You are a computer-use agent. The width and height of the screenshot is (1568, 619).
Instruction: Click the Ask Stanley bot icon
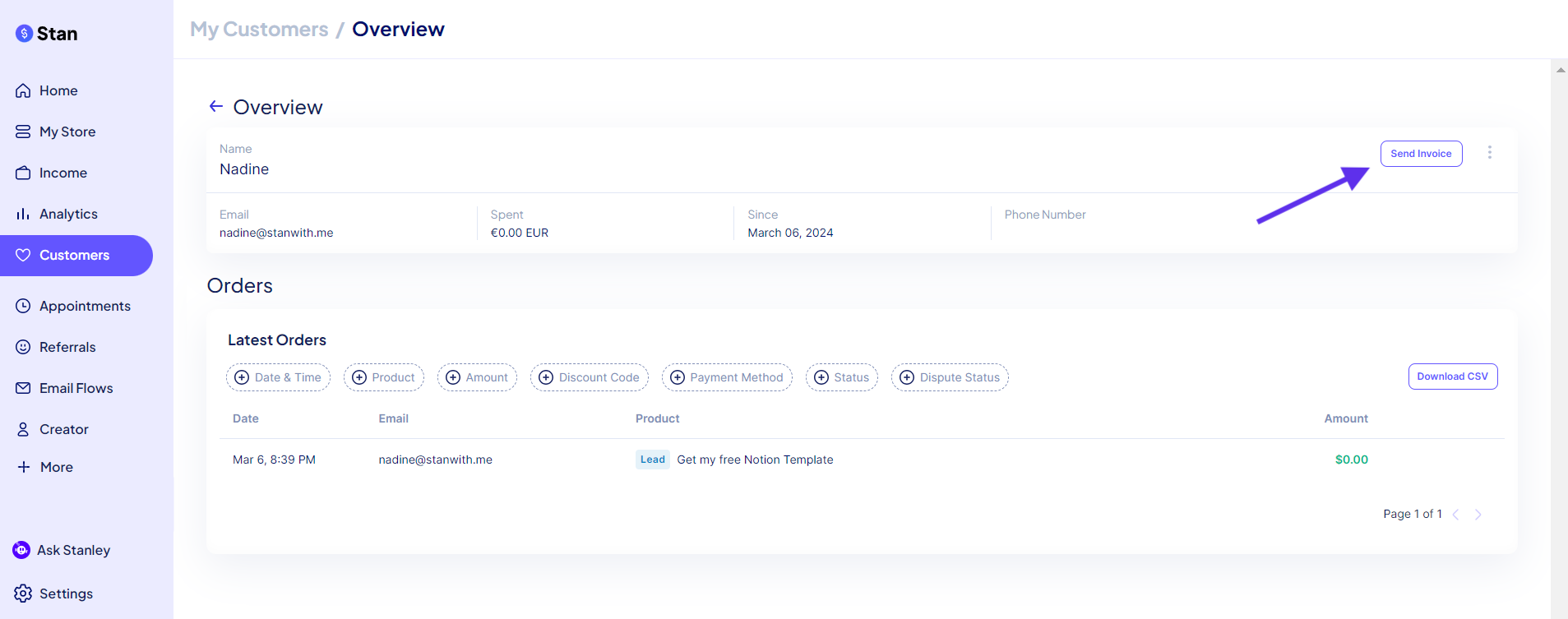click(21, 550)
